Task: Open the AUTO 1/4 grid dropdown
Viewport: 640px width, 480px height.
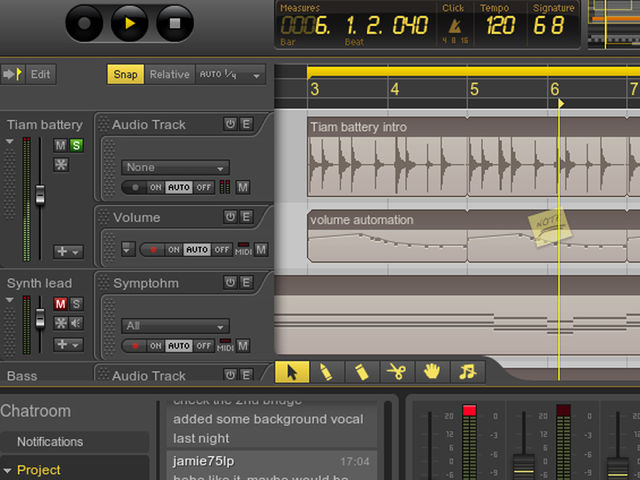Action: click(x=230, y=74)
